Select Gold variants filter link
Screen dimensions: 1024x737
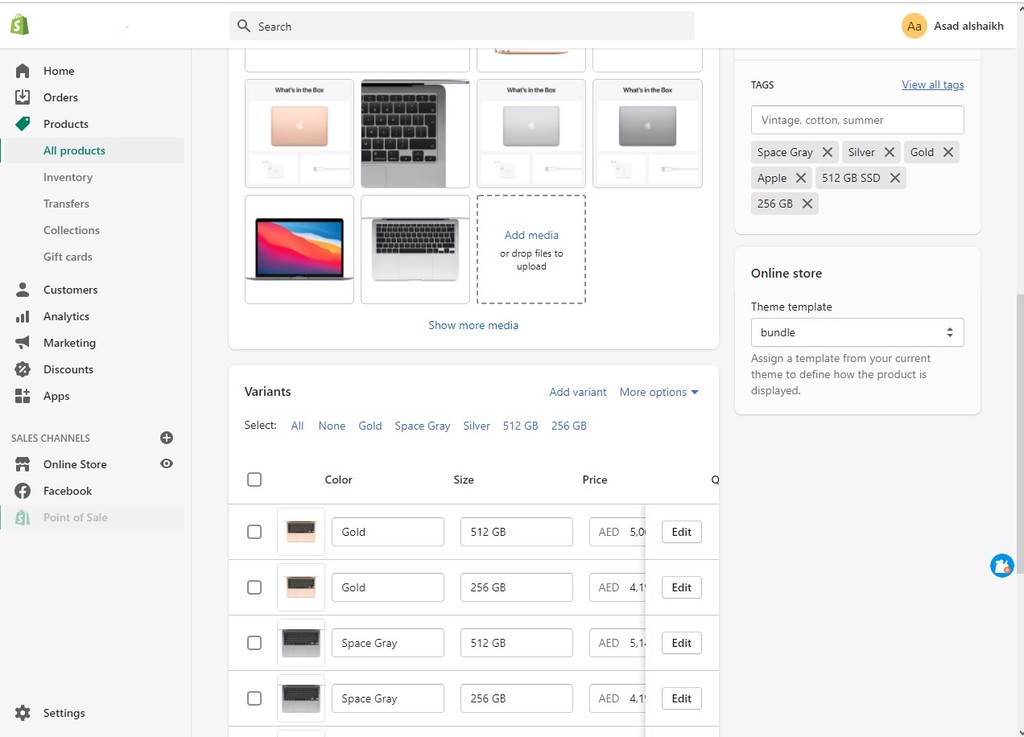(x=370, y=426)
